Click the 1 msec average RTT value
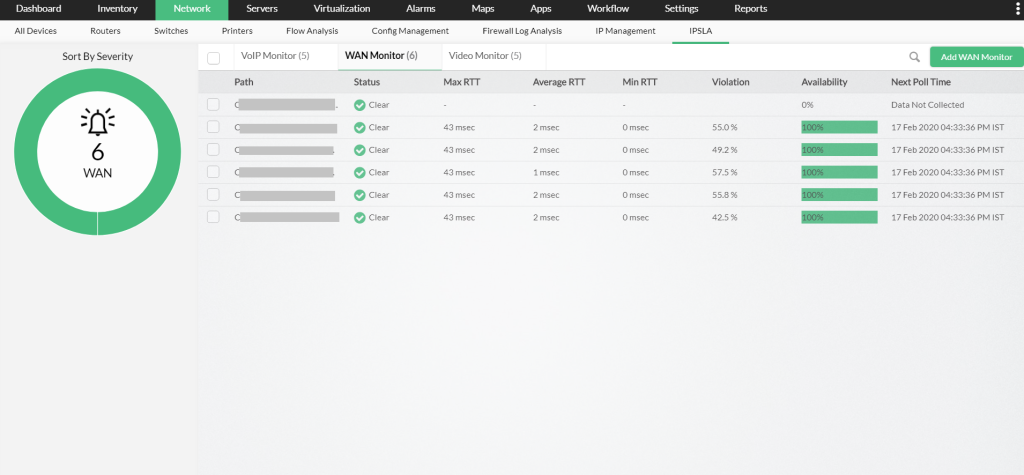This screenshot has width=1024, height=475. 546,172
